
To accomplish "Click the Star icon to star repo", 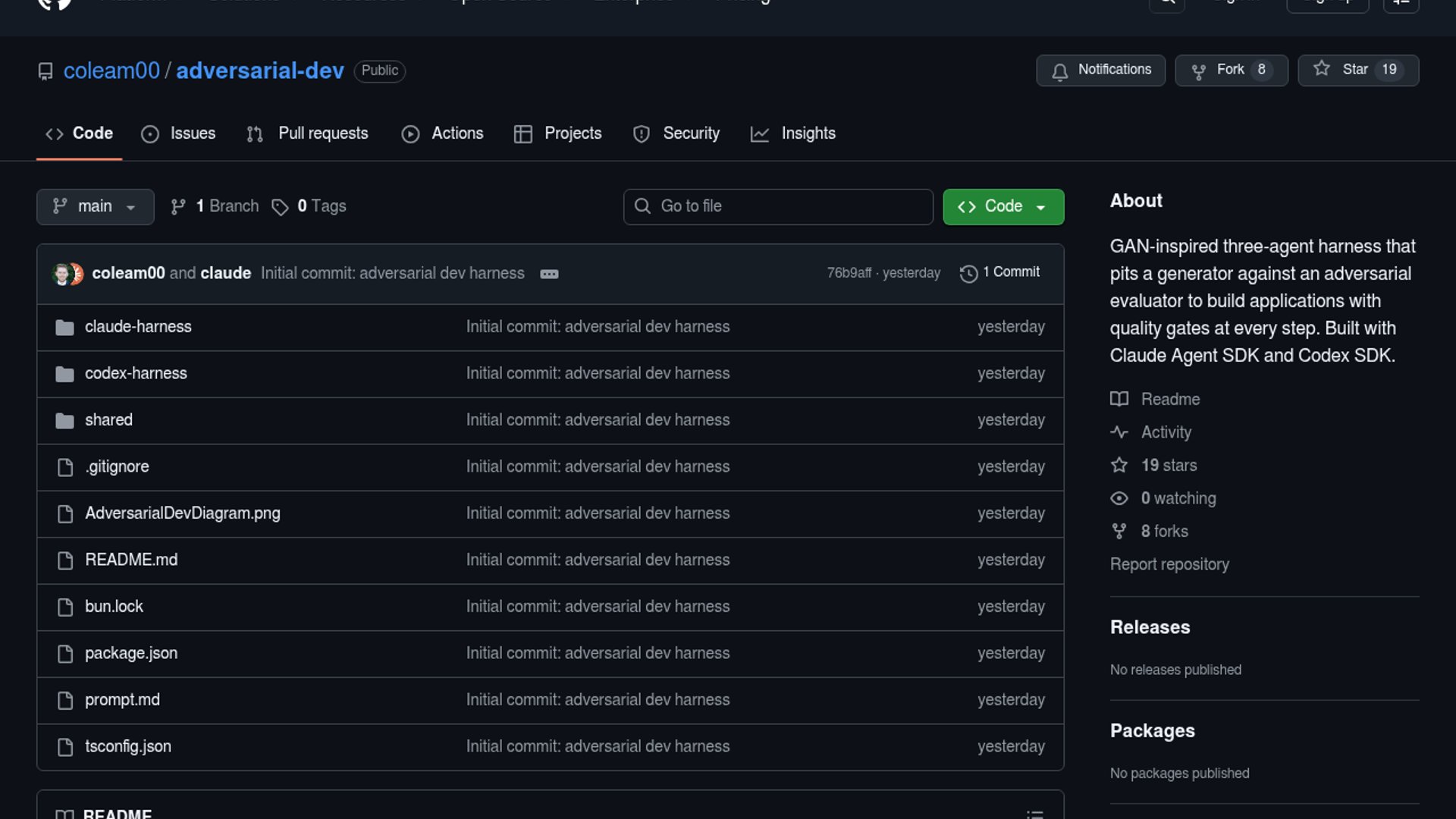I will pyautogui.click(x=1322, y=69).
